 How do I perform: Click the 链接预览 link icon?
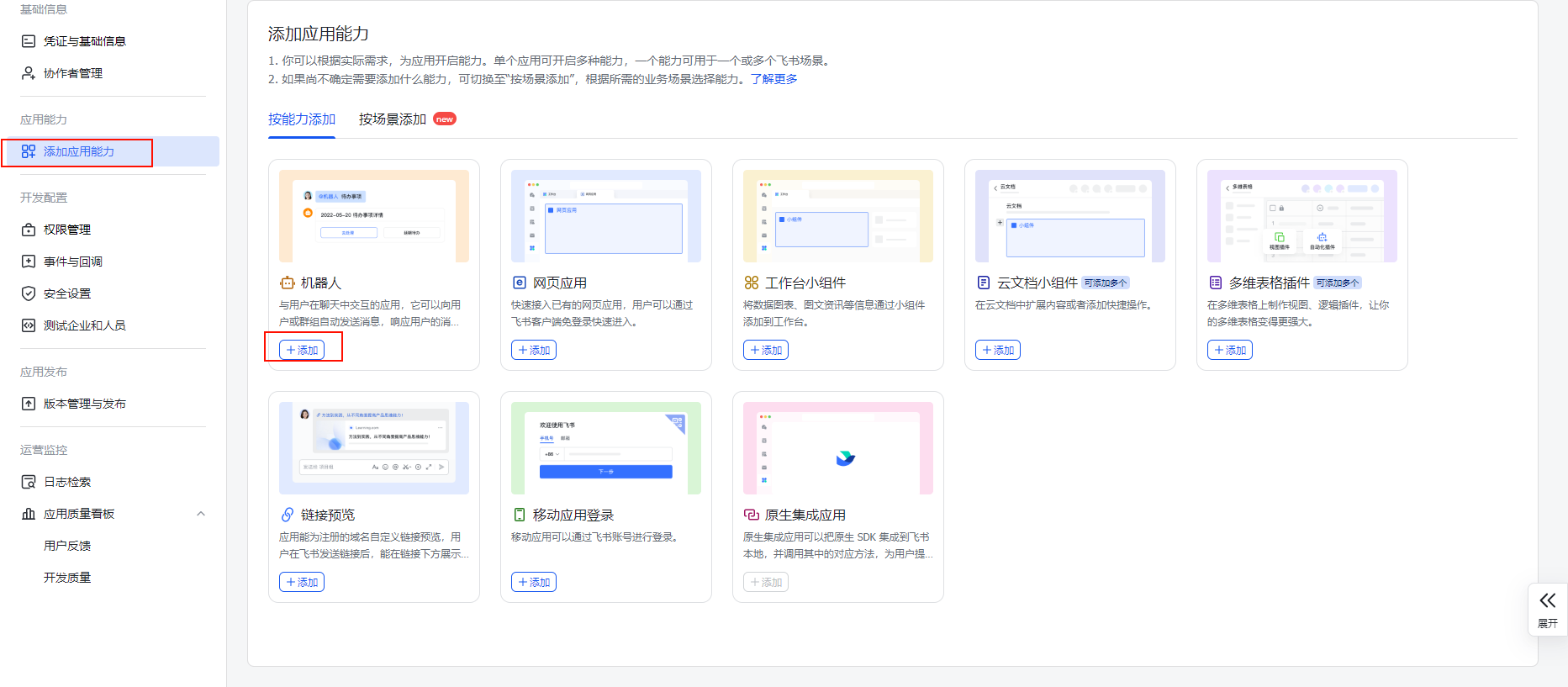coord(288,515)
